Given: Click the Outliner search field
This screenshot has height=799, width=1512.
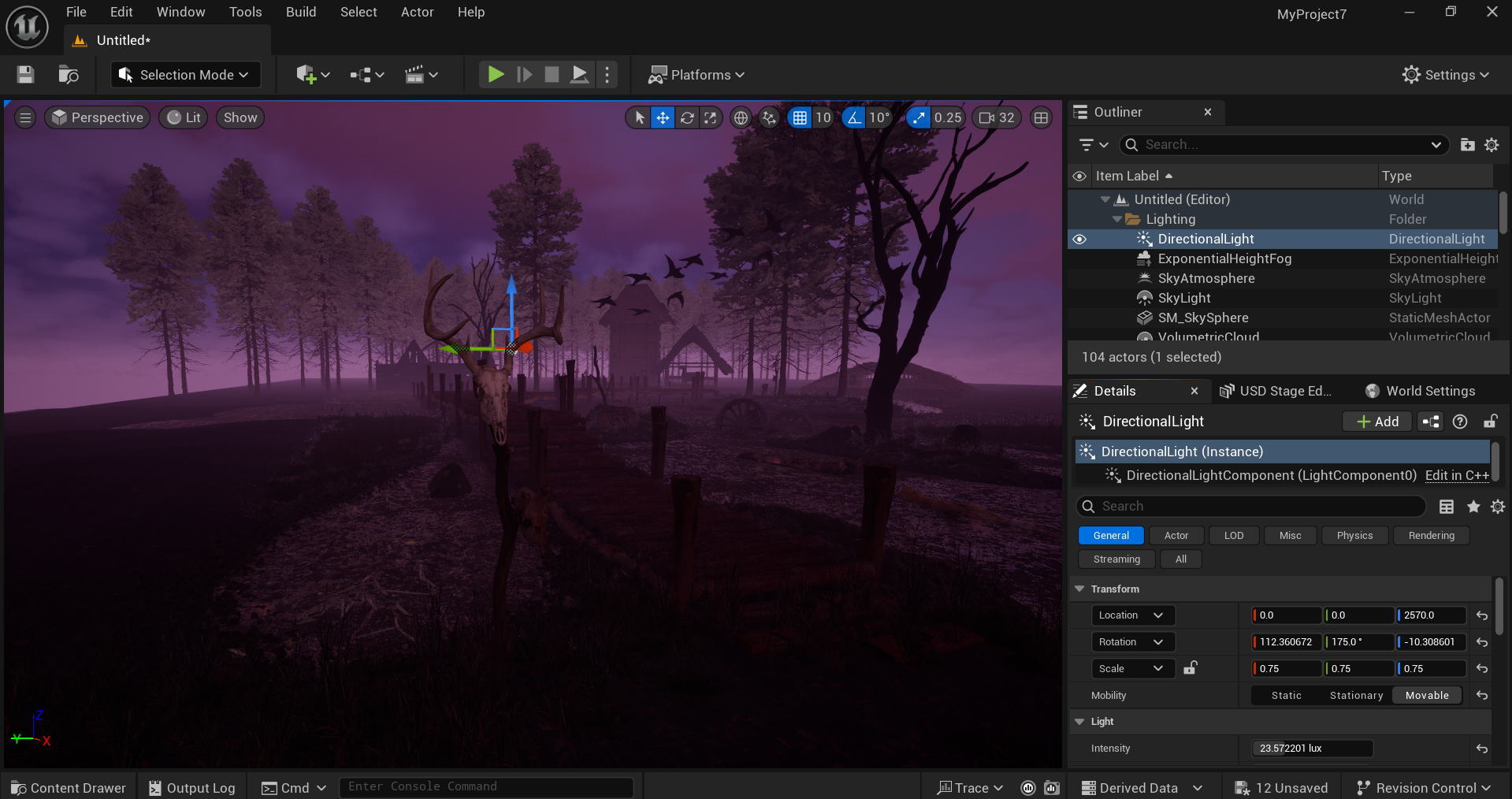Looking at the screenshot, I should tap(1284, 145).
